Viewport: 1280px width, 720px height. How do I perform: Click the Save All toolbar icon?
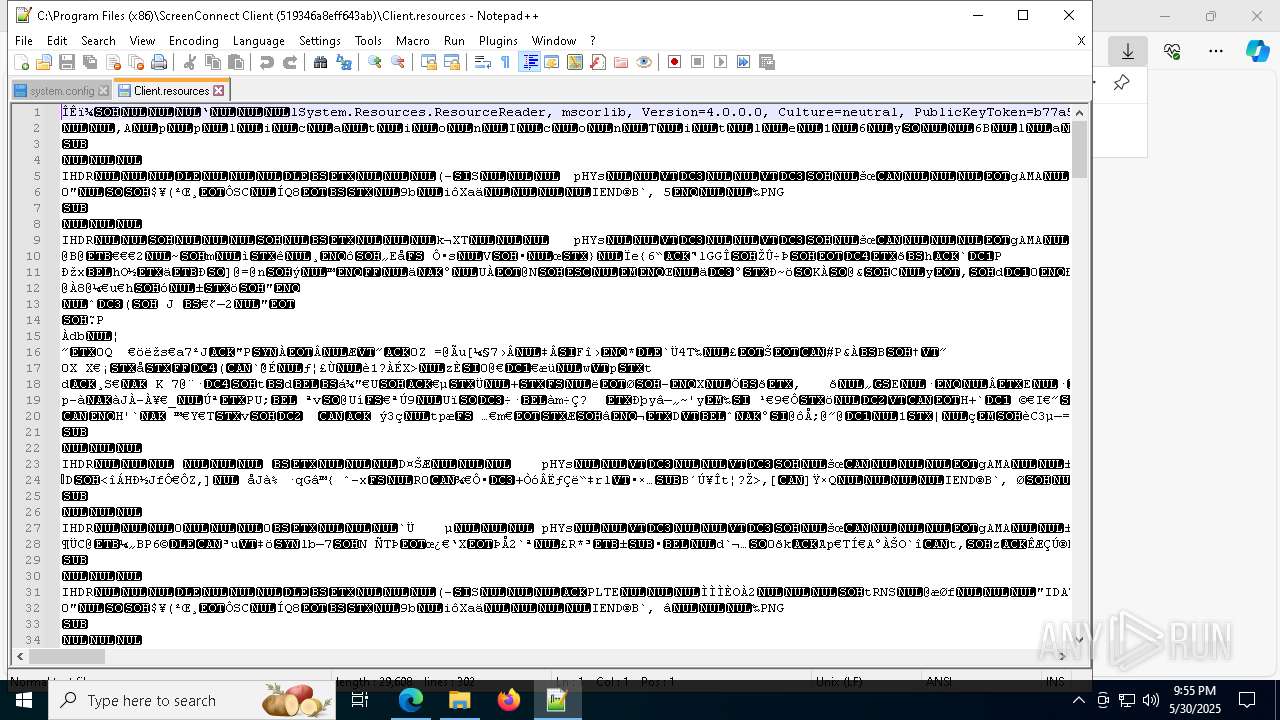coord(90,62)
